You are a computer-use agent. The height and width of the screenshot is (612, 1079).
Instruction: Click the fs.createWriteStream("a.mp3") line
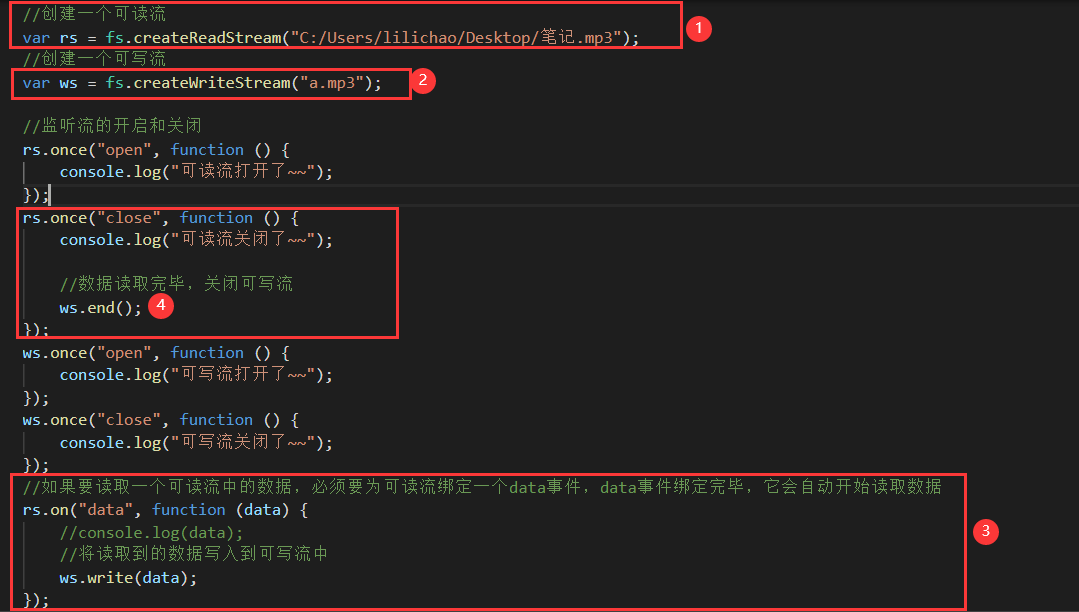(x=202, y=83)
